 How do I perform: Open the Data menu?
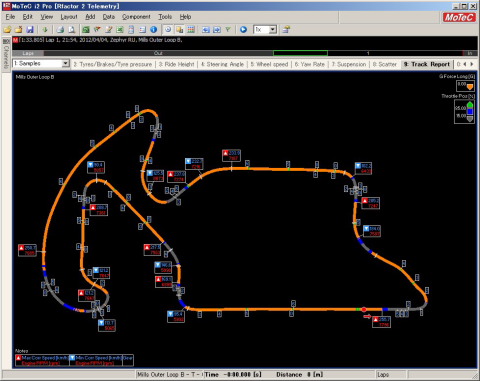coord(108,17)
